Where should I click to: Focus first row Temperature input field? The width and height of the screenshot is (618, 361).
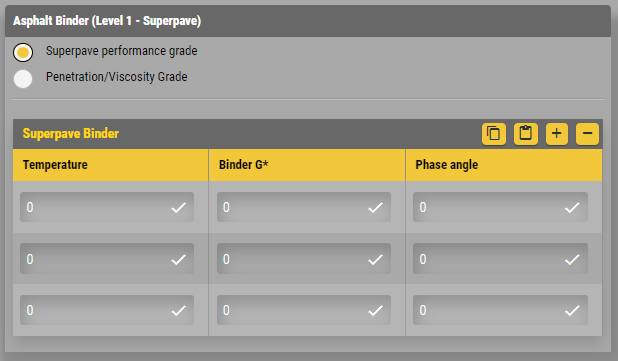pos(107,207)
